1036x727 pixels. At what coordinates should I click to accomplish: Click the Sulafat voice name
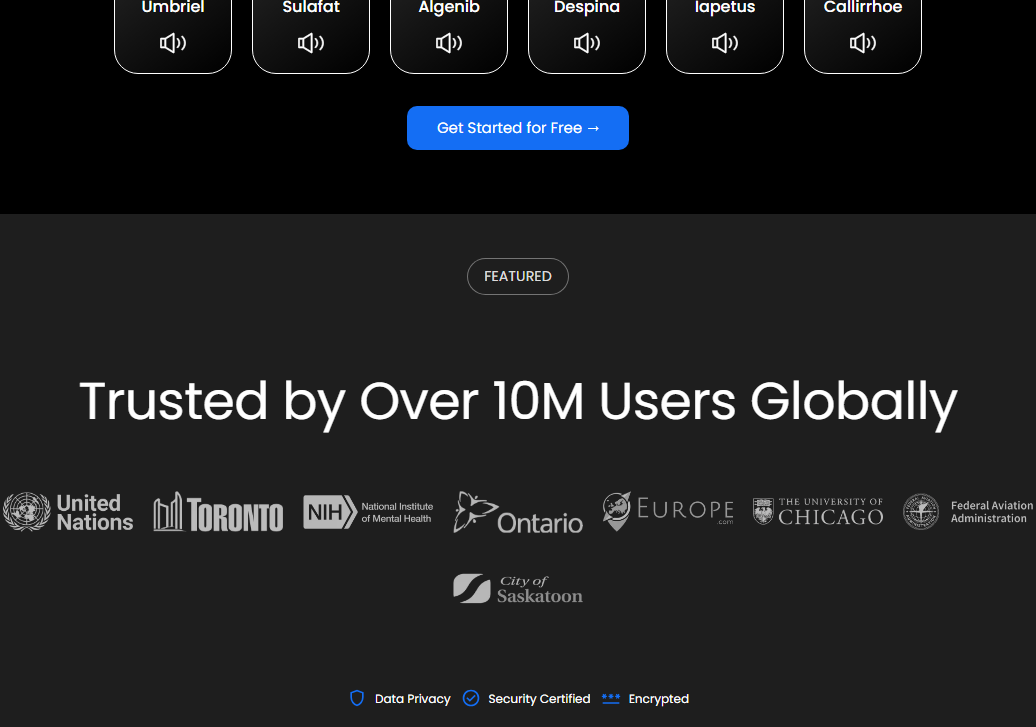[x=311, y=7]
